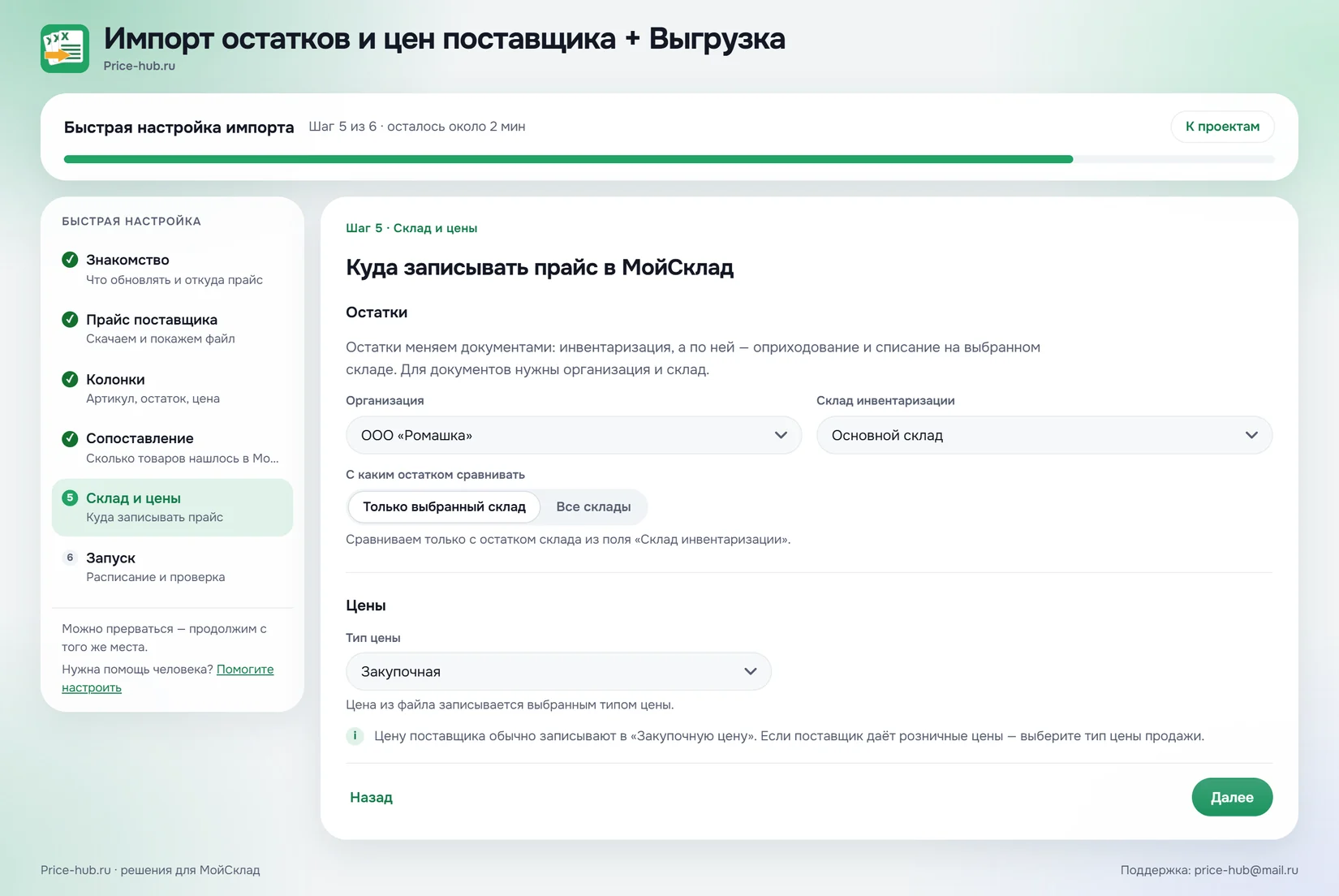The width and height of the screenshot is (1339, 896).
Task: Click the footer text Price-hub.ru · решения для МойСклад
Action: coord(150,870)
